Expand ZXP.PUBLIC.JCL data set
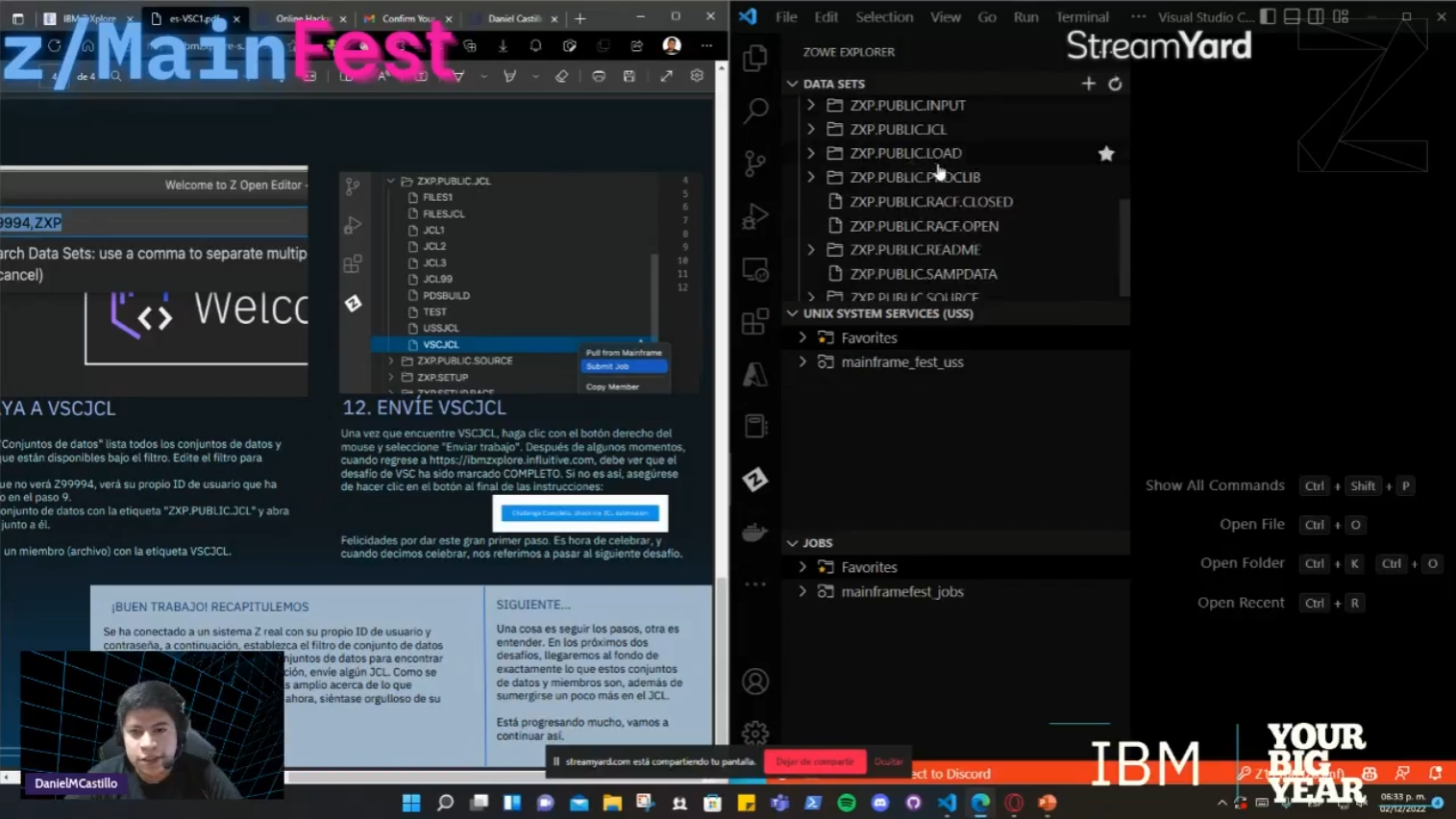1456x819 pixels. coord(811,129)
